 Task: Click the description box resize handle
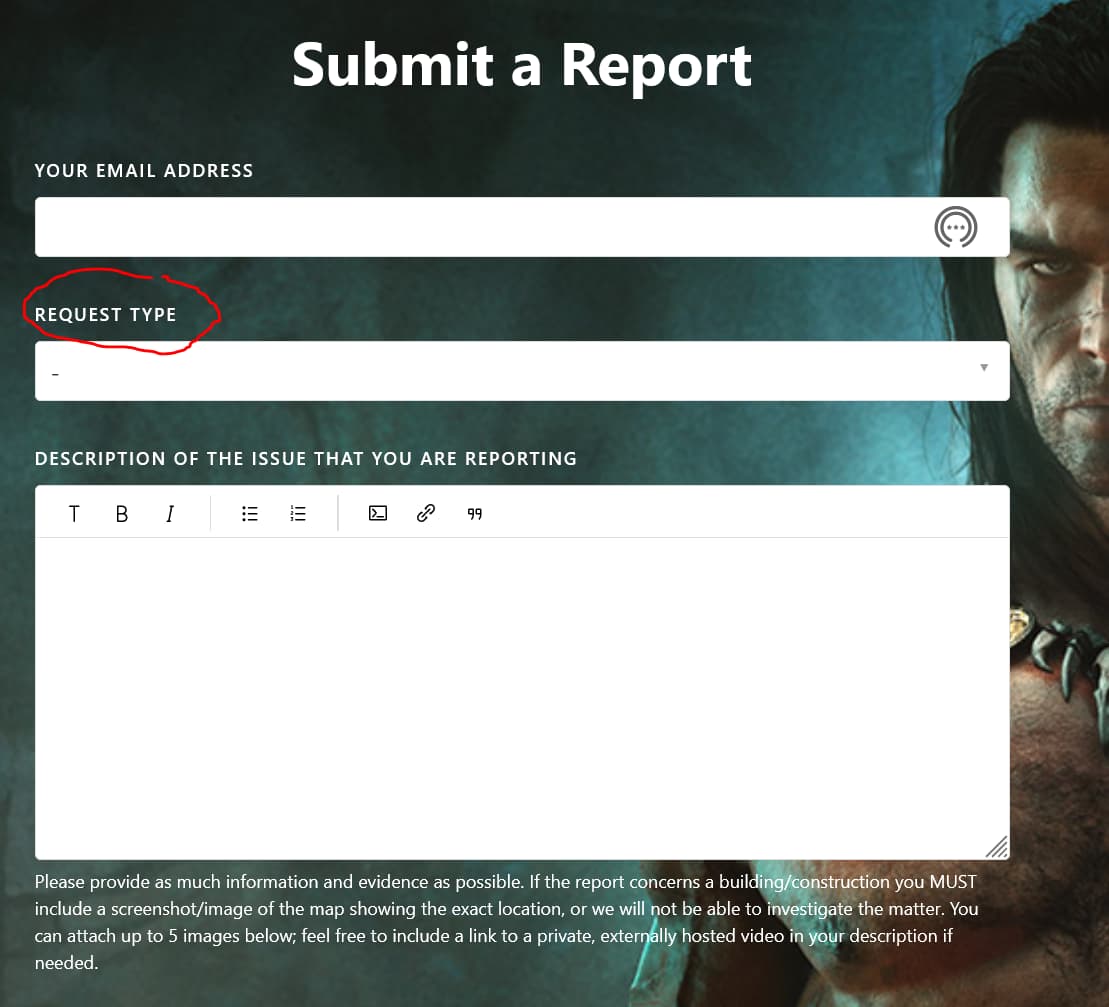click(997, 846)
